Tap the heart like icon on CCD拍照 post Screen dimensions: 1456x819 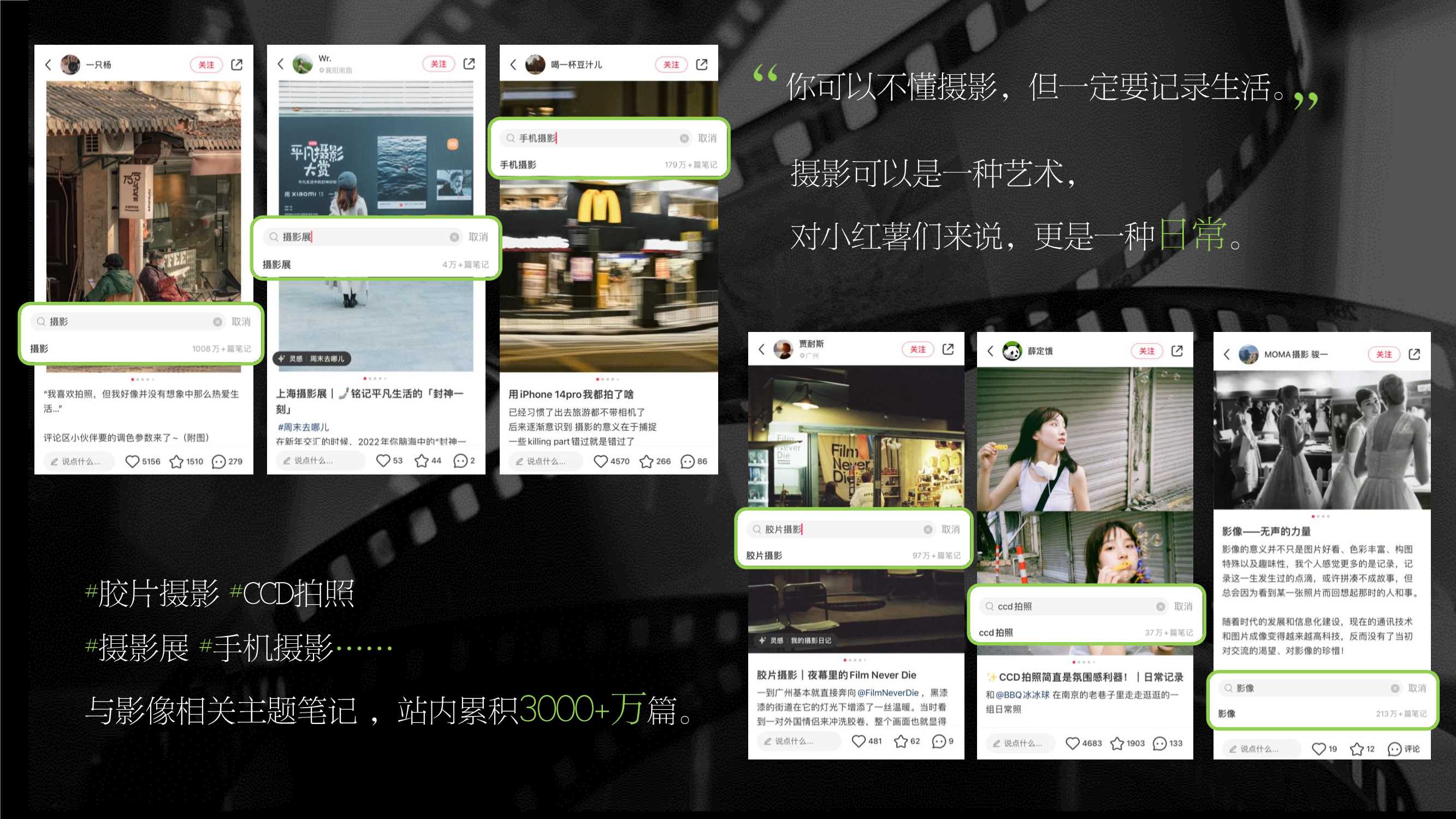point(1072,743)
